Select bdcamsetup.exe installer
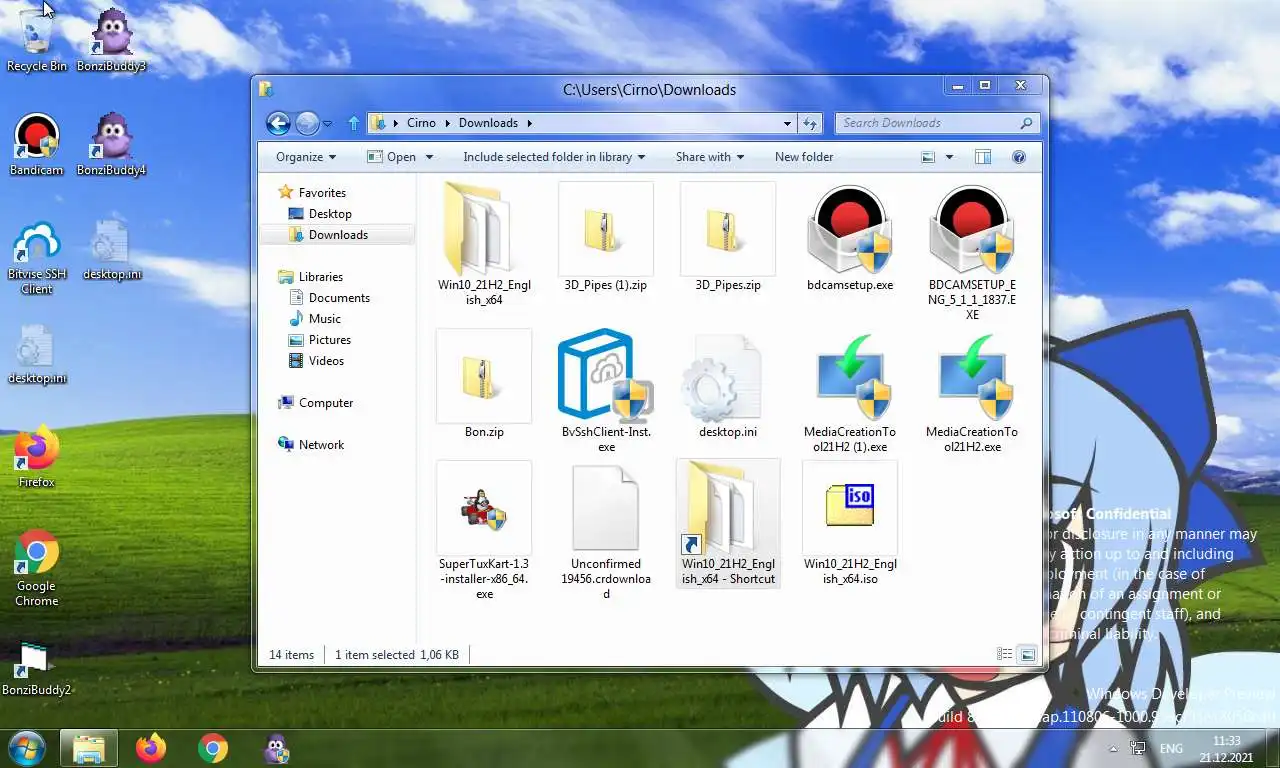Image resolution: width=1280 pixels, height=768 pixels. point(850,237)
